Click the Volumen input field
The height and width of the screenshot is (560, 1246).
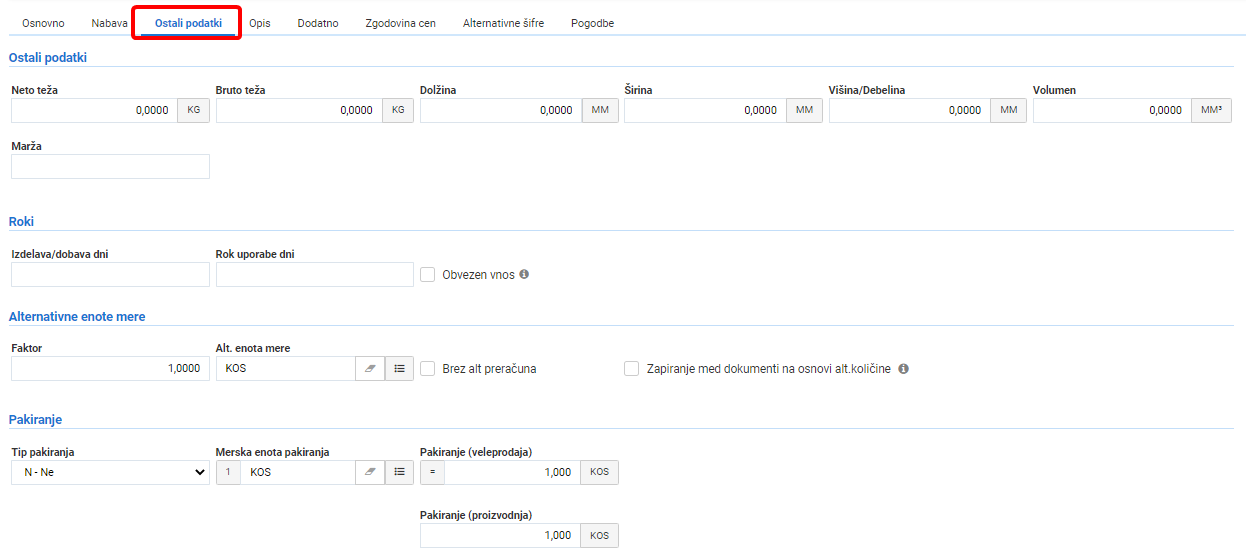(x=1112, y=110)
